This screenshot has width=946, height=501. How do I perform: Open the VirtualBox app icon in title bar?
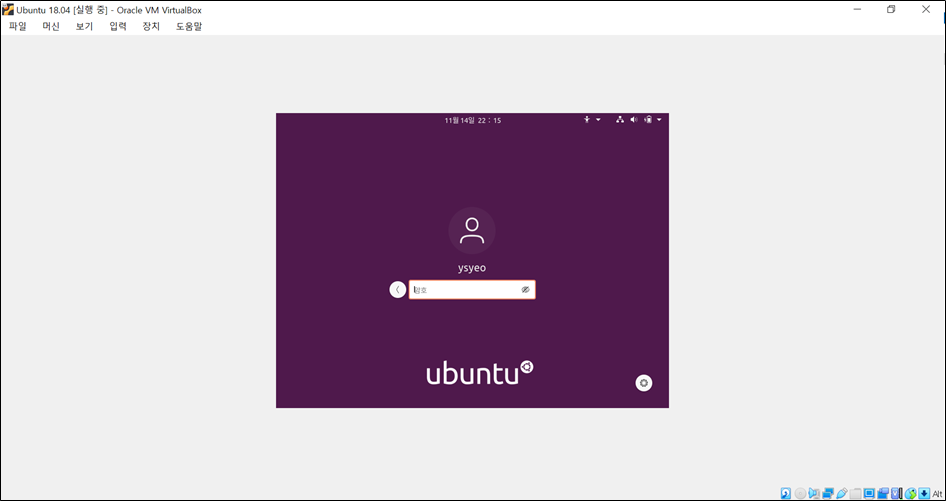tap(8, 10)
